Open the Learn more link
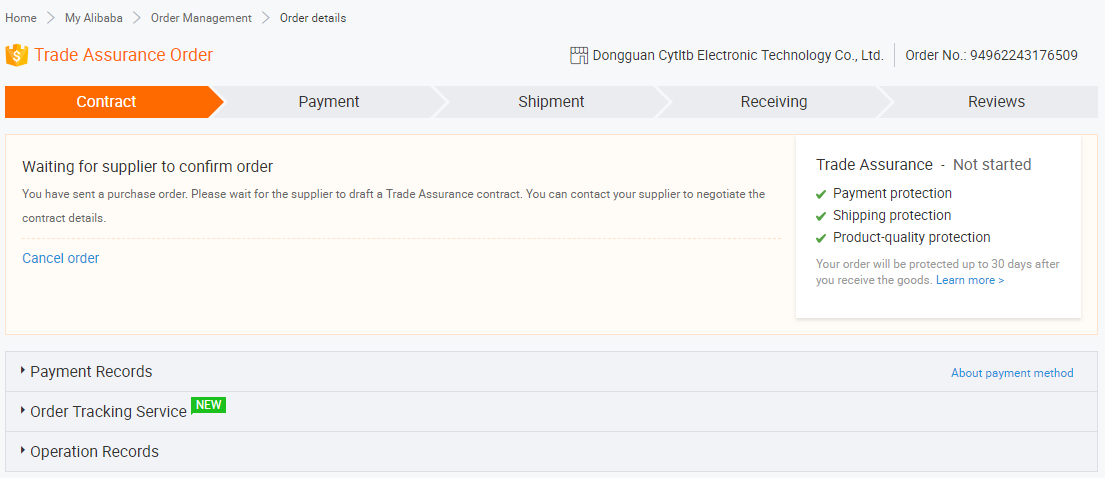1107x478 pixels. click(x=969, y=281)
